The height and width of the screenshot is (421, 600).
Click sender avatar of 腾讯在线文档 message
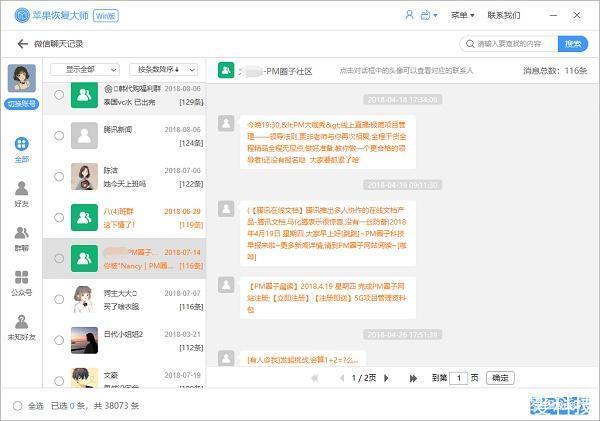[x=226, y=209]
